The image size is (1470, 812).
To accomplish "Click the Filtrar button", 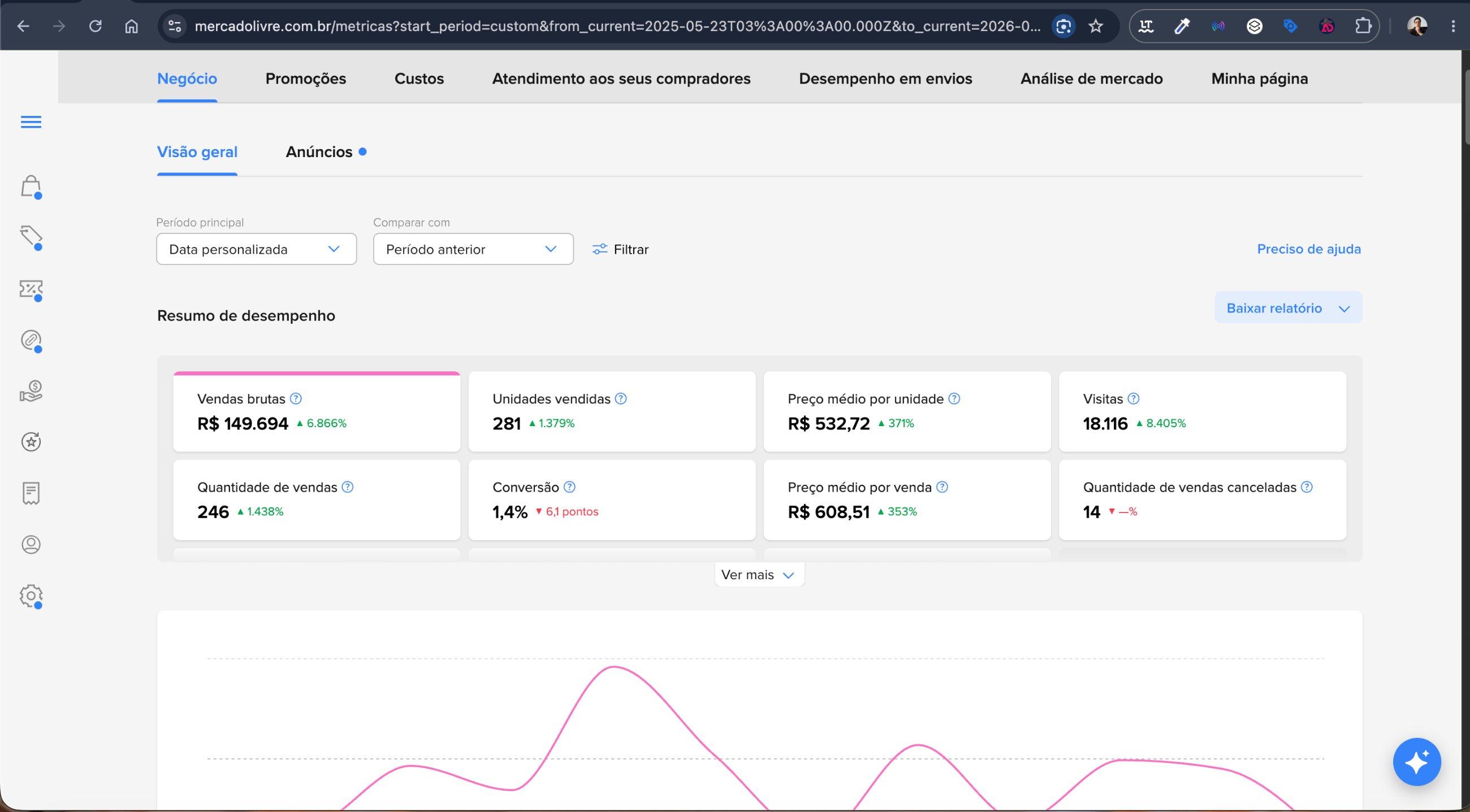I will pos(620,249).
